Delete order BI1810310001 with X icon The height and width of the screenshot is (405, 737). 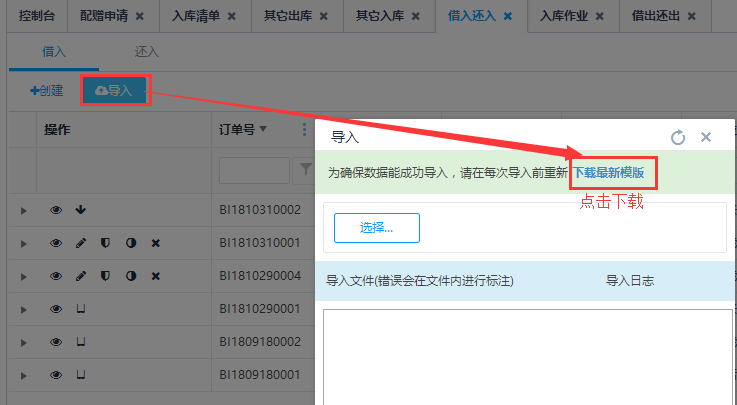155,243
